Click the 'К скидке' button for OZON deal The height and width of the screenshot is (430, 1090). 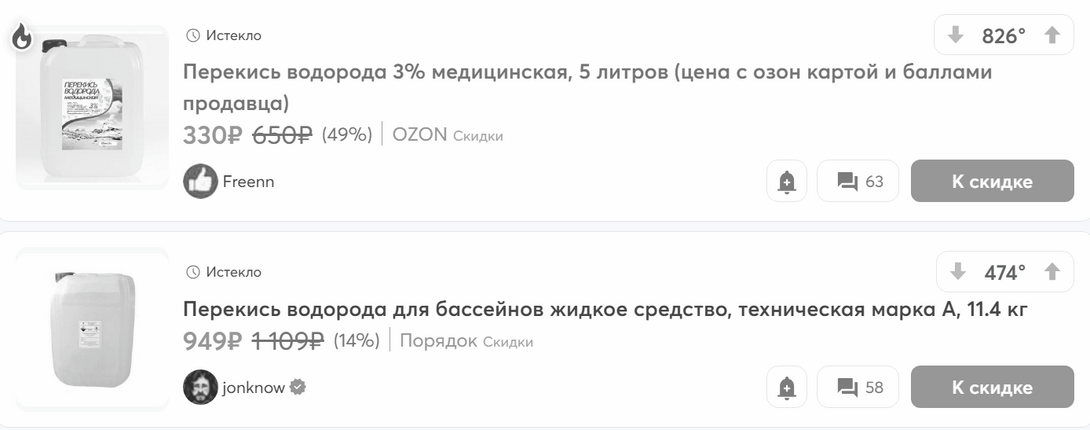[991, 181]
